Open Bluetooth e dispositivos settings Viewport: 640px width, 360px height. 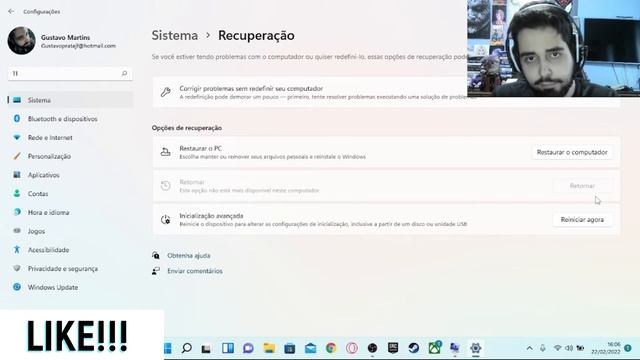pos(70,119)
